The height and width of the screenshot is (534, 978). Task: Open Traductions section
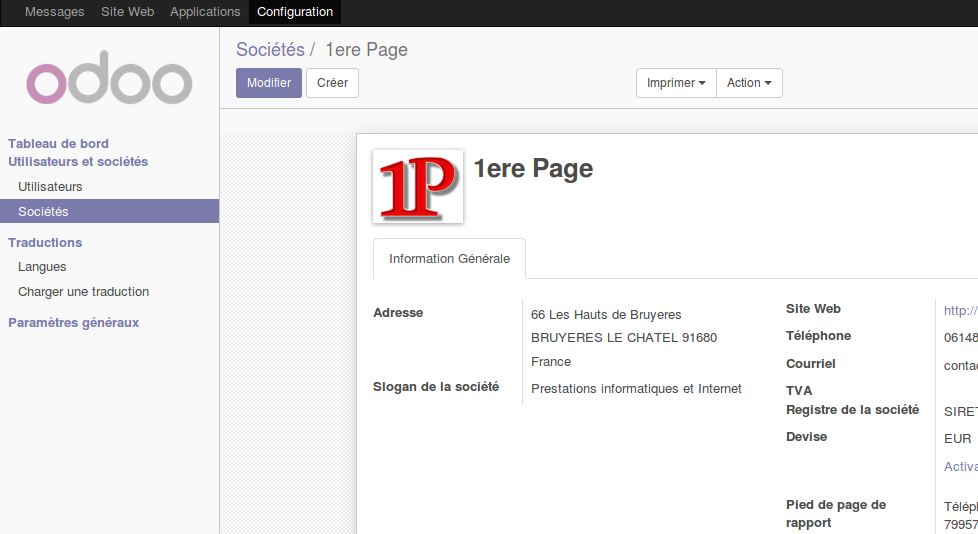coord(45,243)
